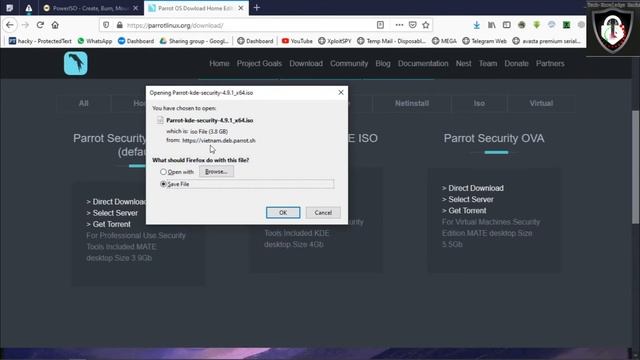Viewport: 640px width, 360px height.
Task: Click the Firefox View icon at tab strip start
Action: pyautogui.click(x=9, y=8)
